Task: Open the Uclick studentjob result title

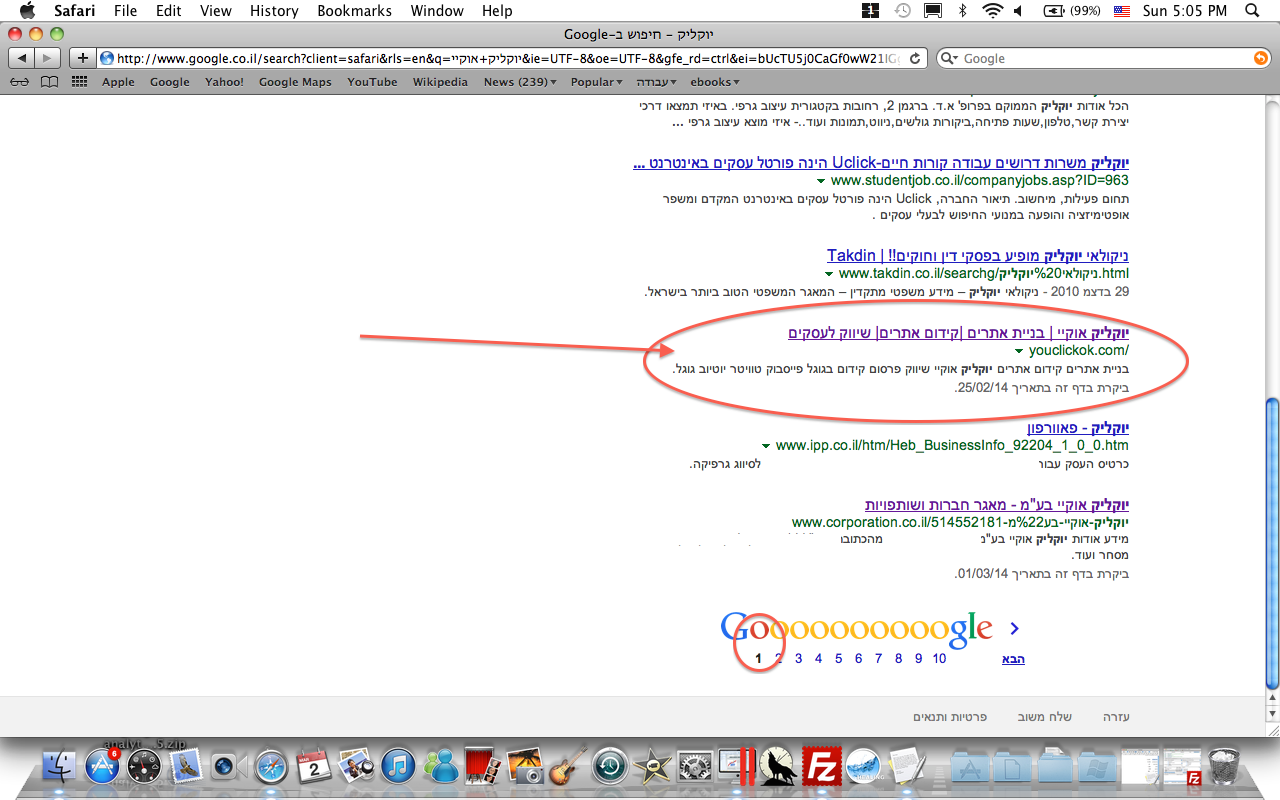Action: 881,163
